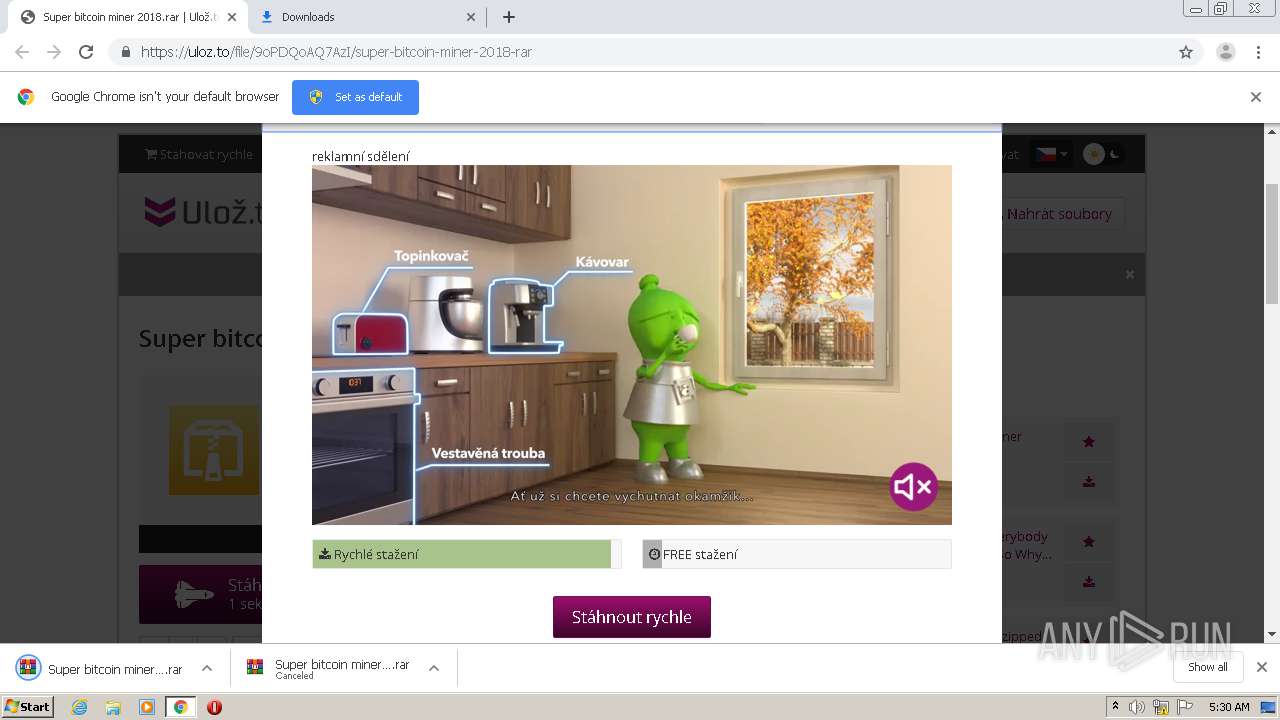This screenshot has height=720, width=1280.
Task: Open Chrome profile avatar menu
Action: 1225,52
